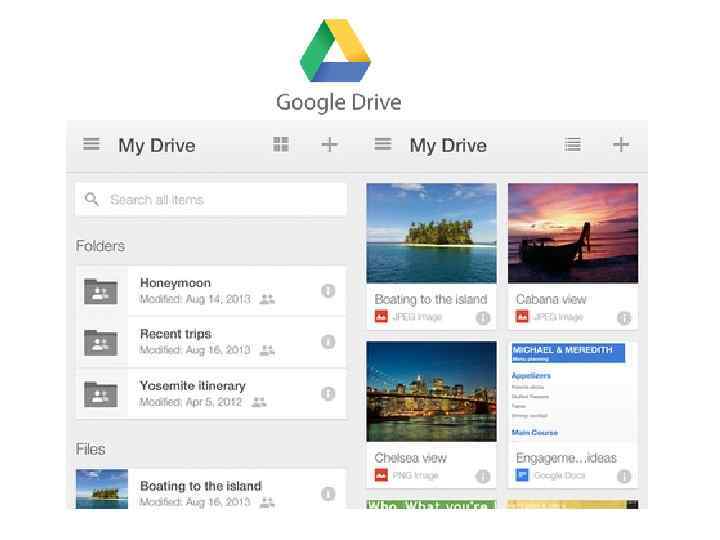Image resolution: width=720 pixels, height=540 pixels.
Task: Click shared people icon on Honeymoon row
Action: (267, 299)
